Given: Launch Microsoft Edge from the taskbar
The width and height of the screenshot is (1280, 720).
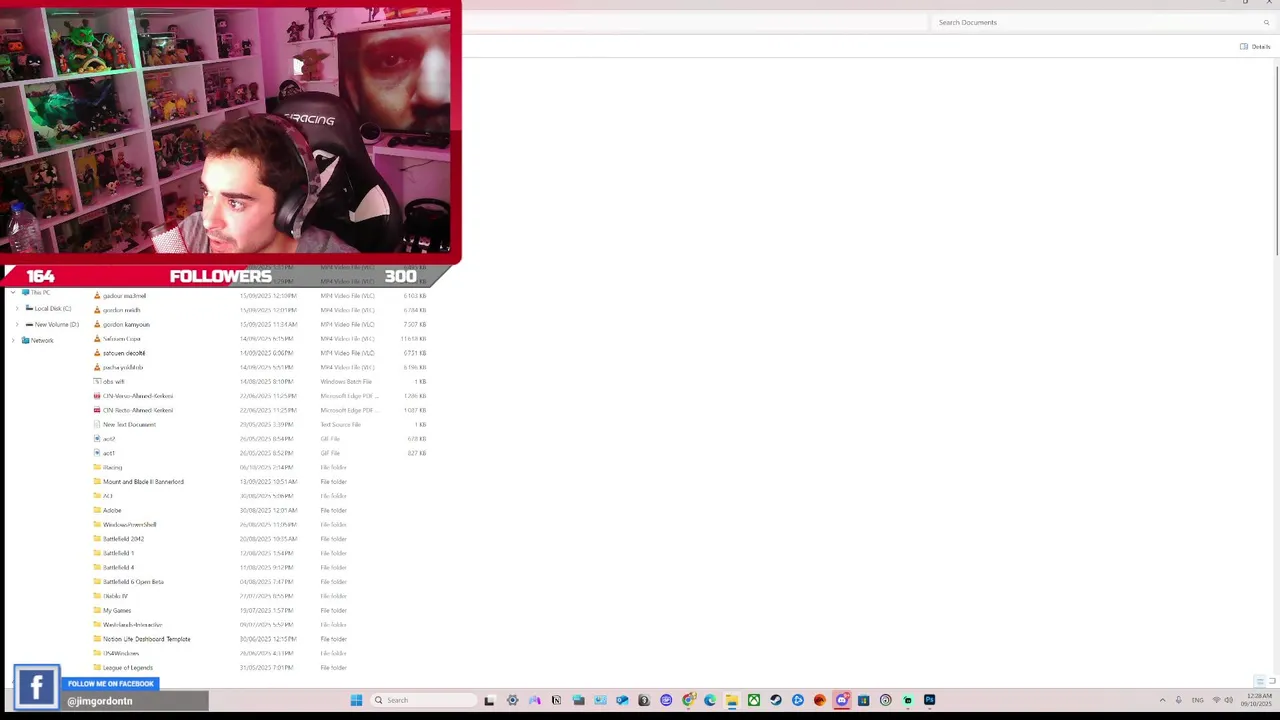Looking at the screenshot, I should tap(710, 700).
